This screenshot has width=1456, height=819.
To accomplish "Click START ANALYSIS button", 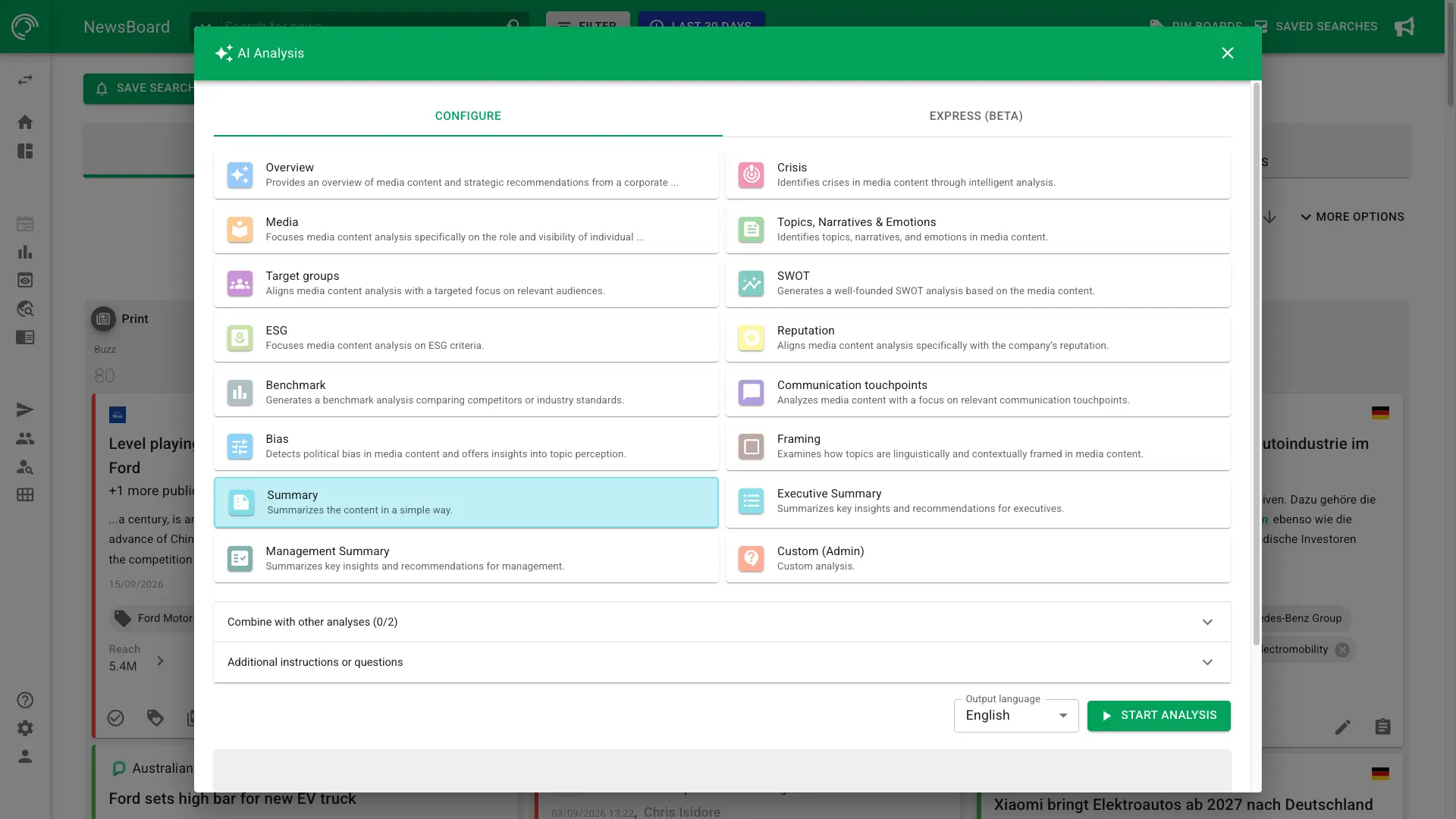I will coord(1159,716).
